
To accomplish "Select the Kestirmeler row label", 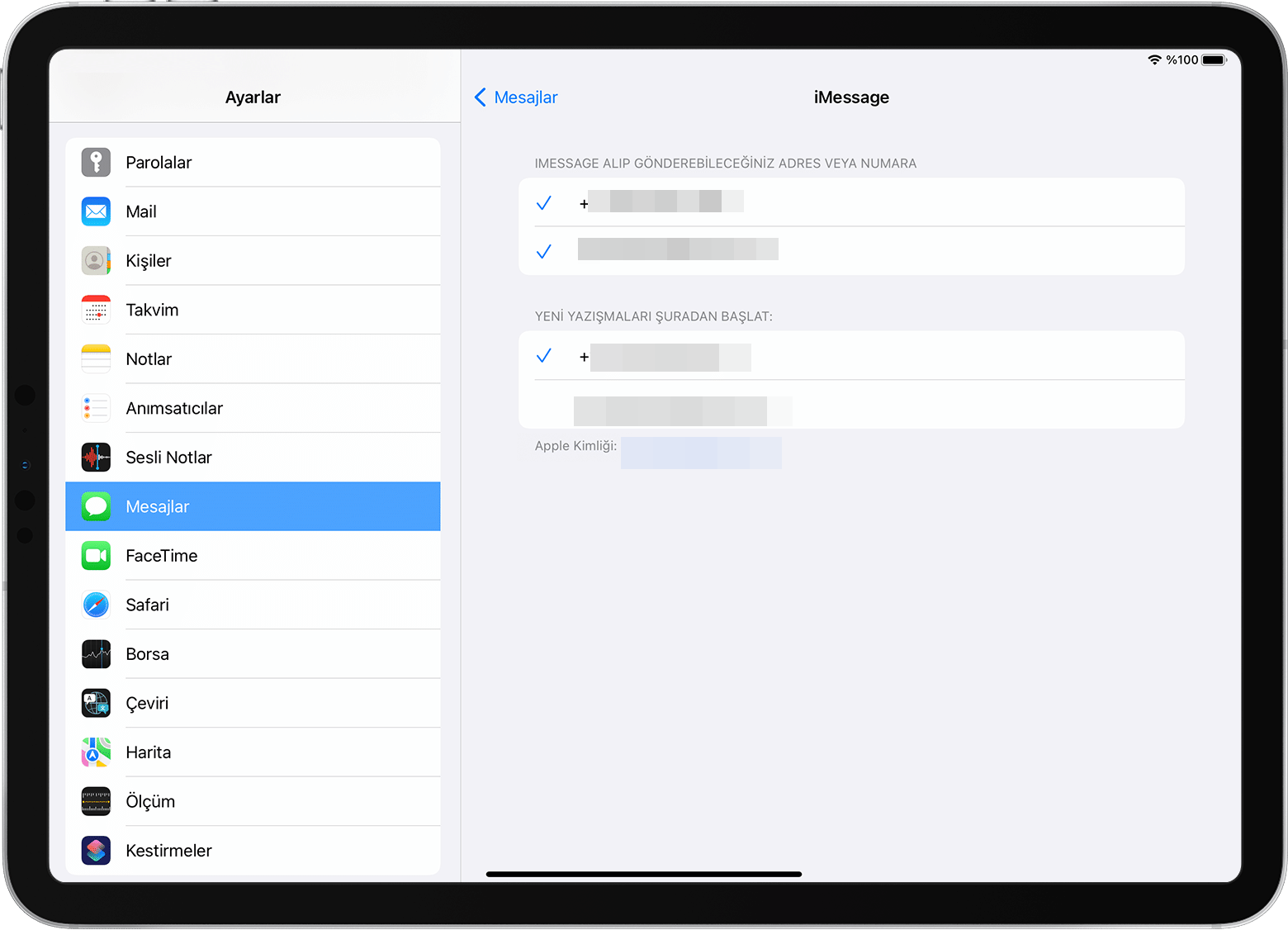I will tap(168, 851).
